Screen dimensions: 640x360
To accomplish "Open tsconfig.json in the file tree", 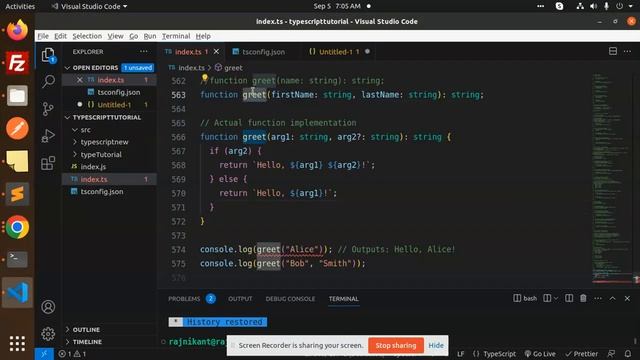I will point(109,191).
